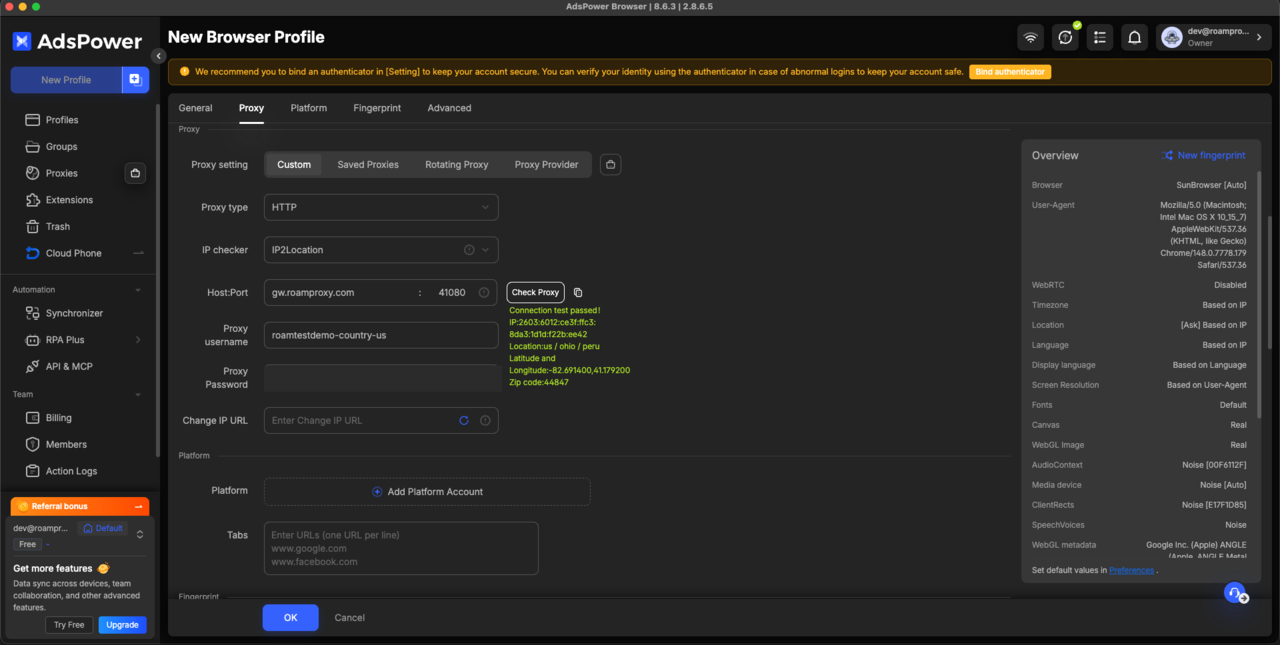Switch to the Advanced tab
The width and height of the screenshot is (1280, 645).
coord(449,108)
